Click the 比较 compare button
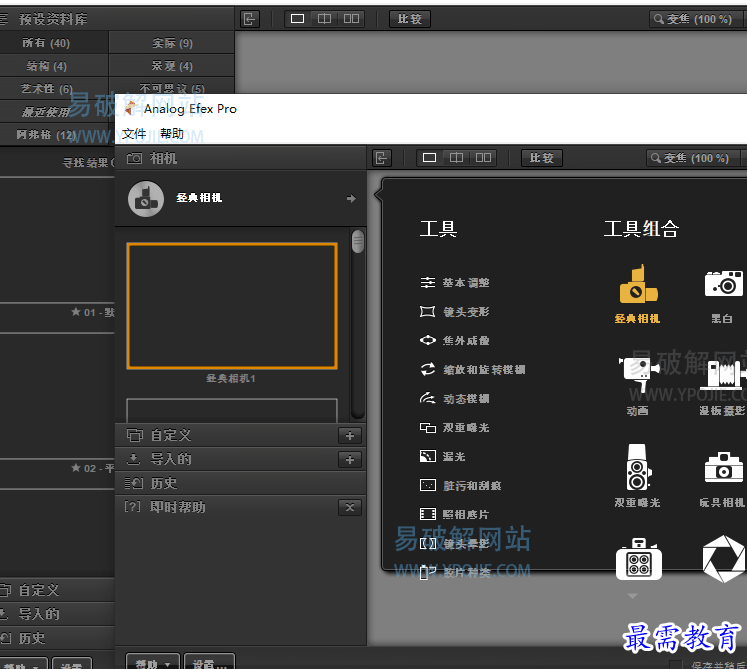 click(x=542, y=158)
